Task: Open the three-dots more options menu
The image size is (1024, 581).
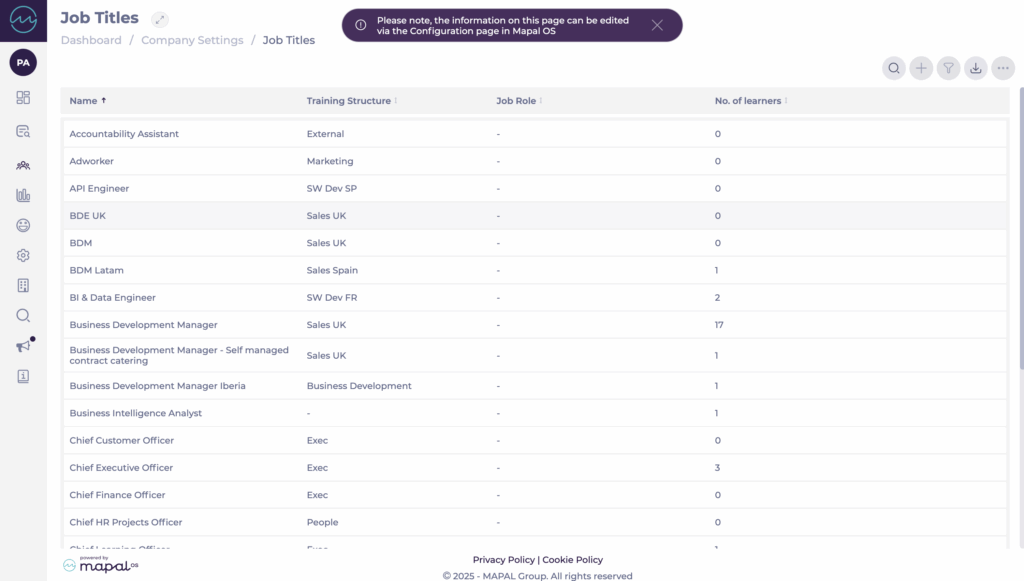Action: pyautogui.click(x=1003, y=68)
